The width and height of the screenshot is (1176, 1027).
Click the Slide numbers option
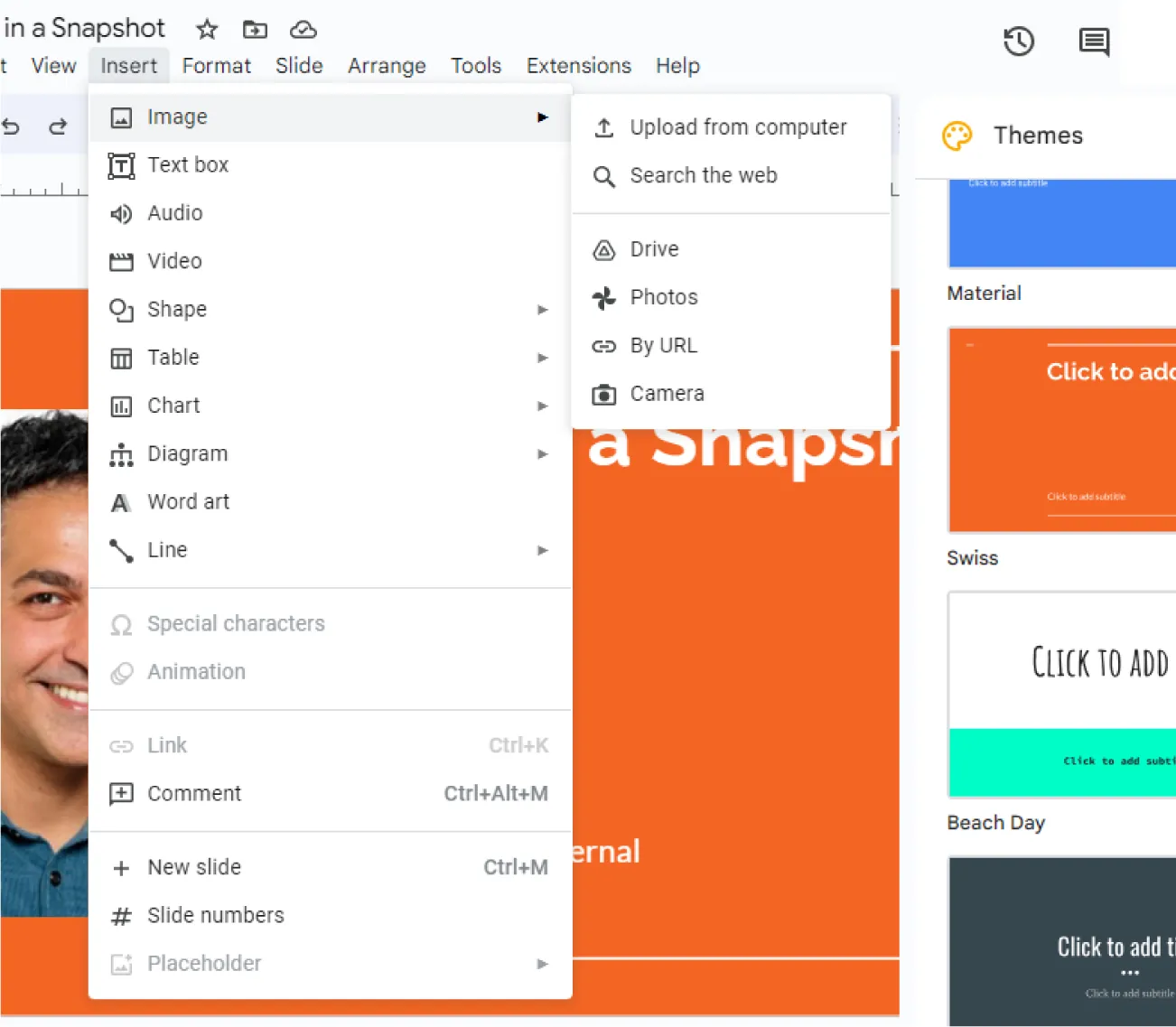[215, 915]
